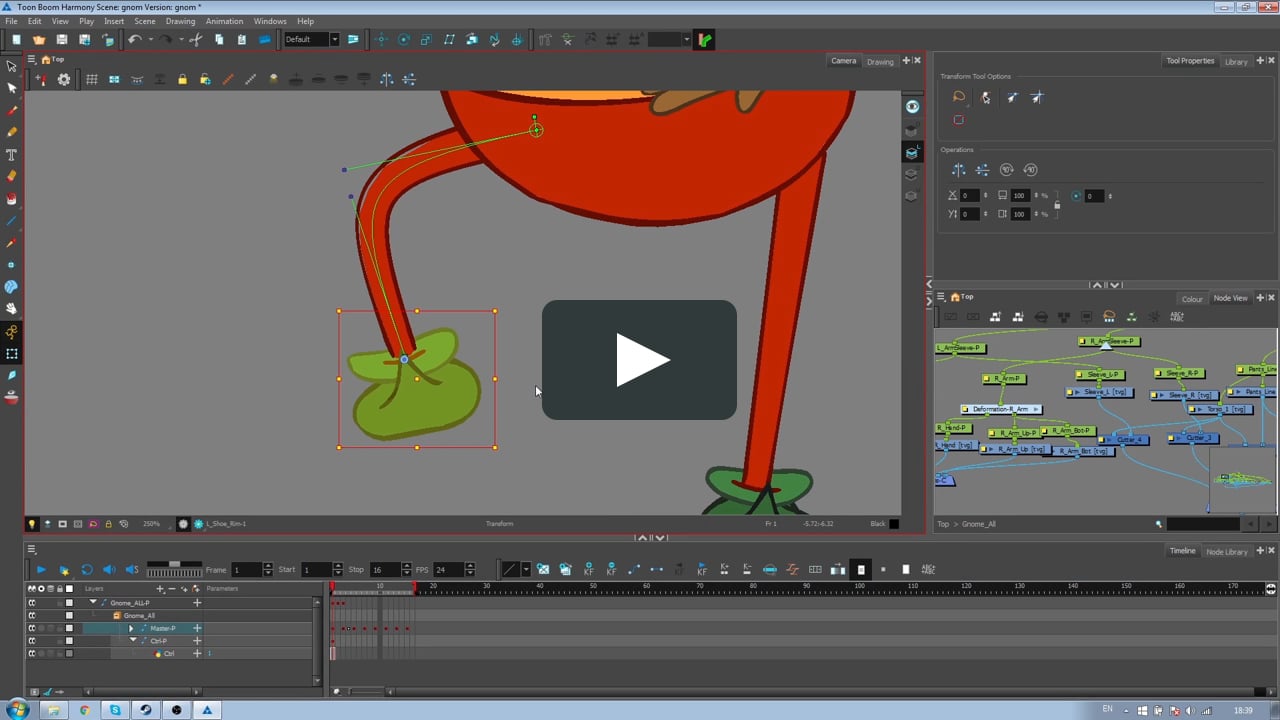The height and width of the screenshot is (720, 1280).
Task: Click the X translation field in Operations
Action: point(970,196)
